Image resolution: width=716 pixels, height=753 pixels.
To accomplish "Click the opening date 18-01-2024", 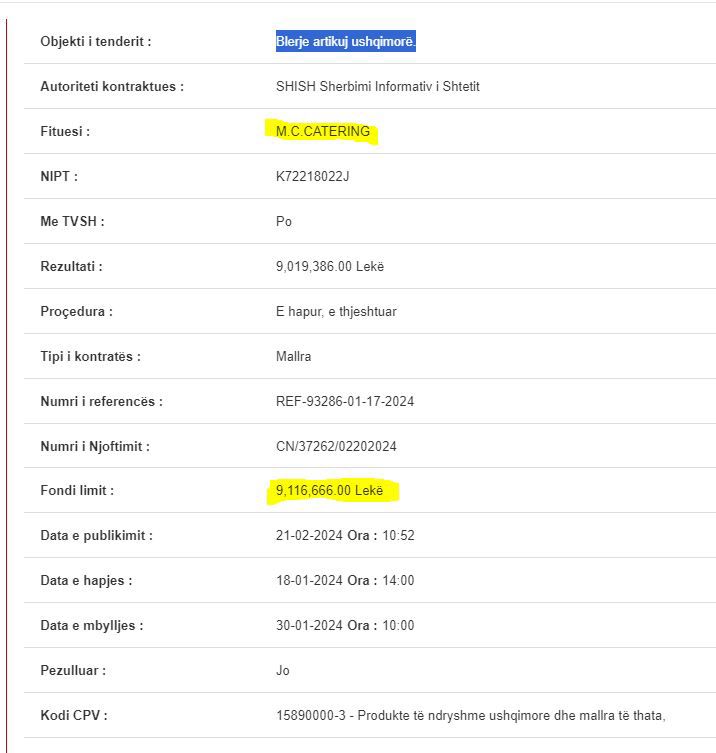I will click(x=309, y=580).
